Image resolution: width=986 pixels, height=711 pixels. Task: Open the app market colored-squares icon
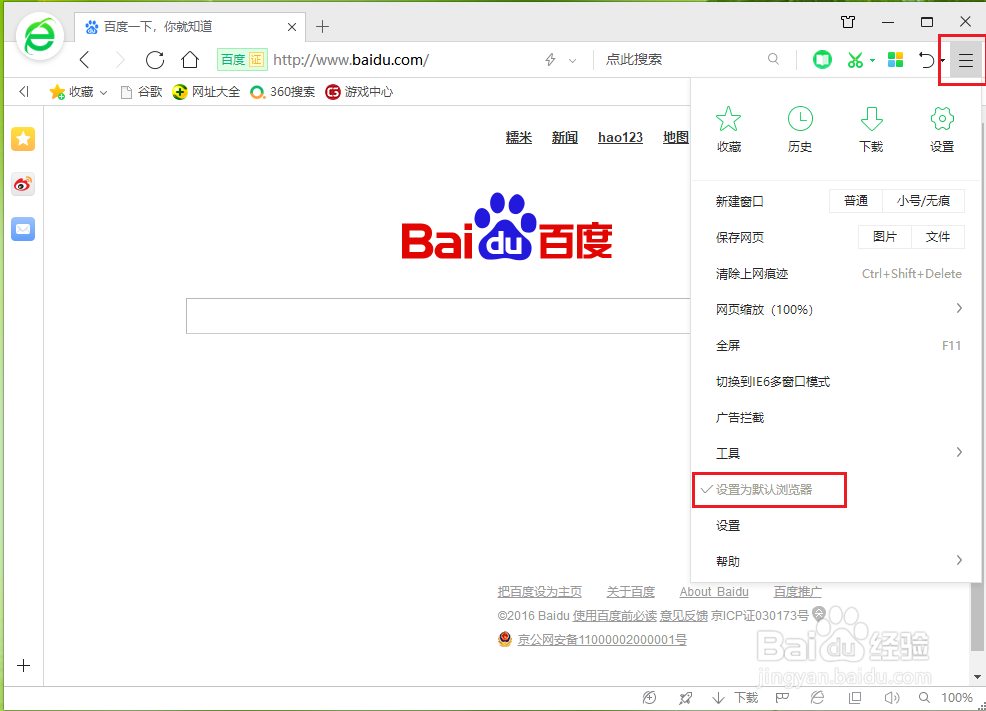click(895, 60)
